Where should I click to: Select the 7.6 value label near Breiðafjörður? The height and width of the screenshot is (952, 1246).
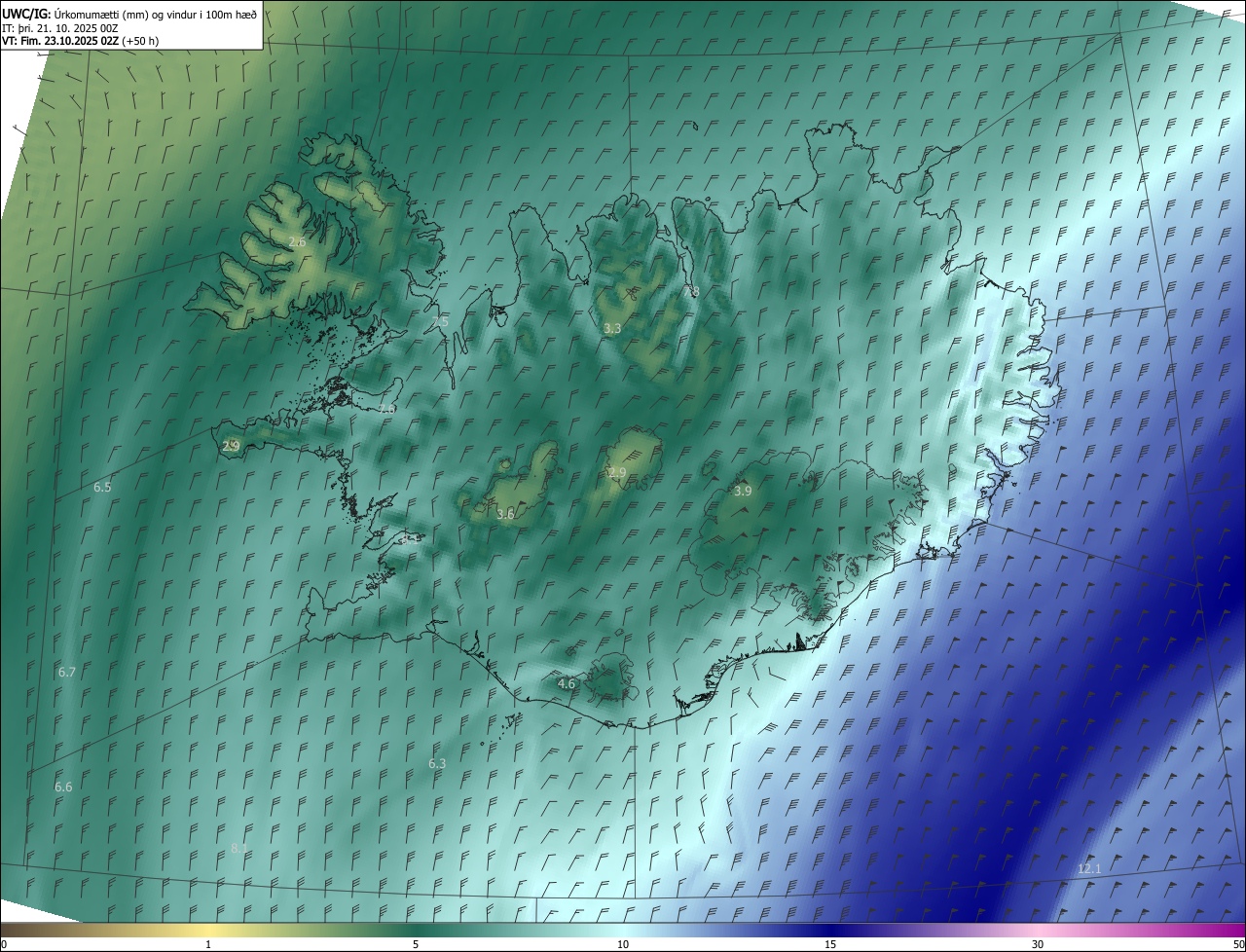tap(387, 409)
